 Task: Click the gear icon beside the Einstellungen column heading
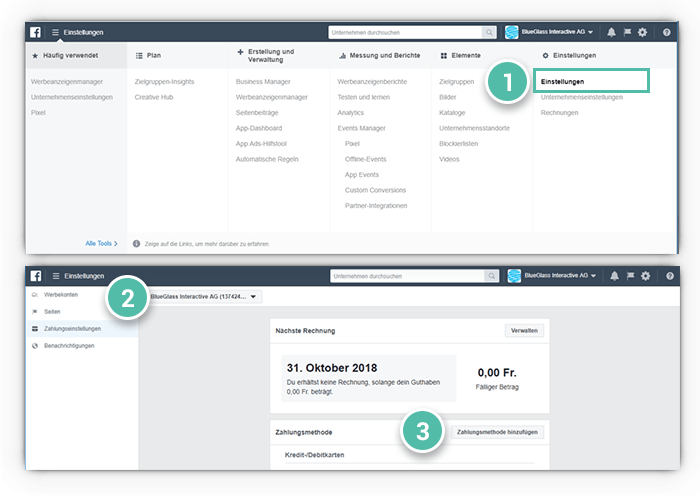click(545, 55)
